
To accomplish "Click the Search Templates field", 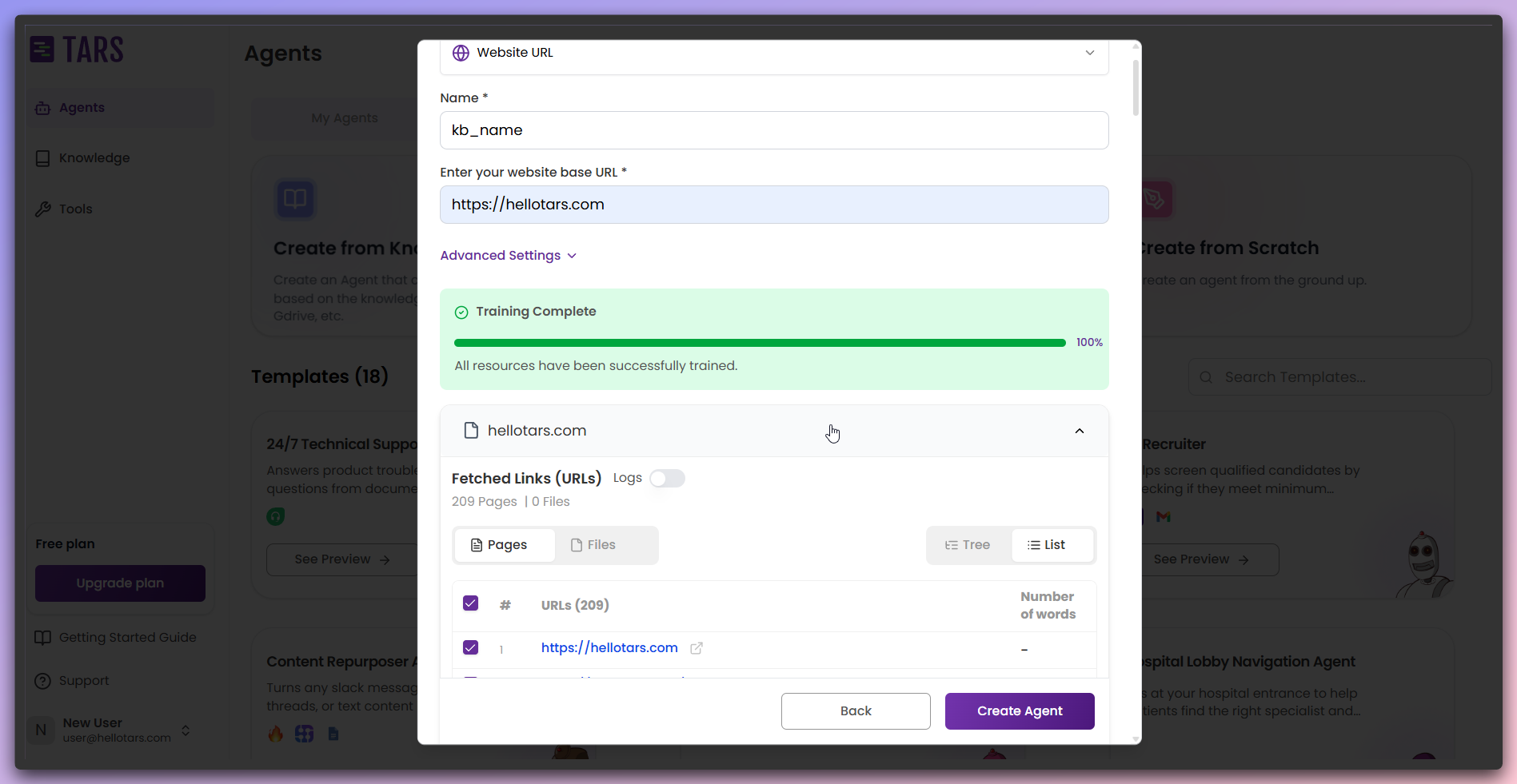I will 1340,377.
